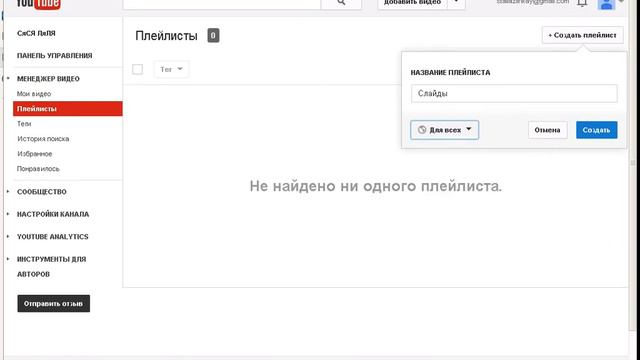Screen dimensions: 640x360
Task: Open the notifications bell
Action: pos(582,3)
